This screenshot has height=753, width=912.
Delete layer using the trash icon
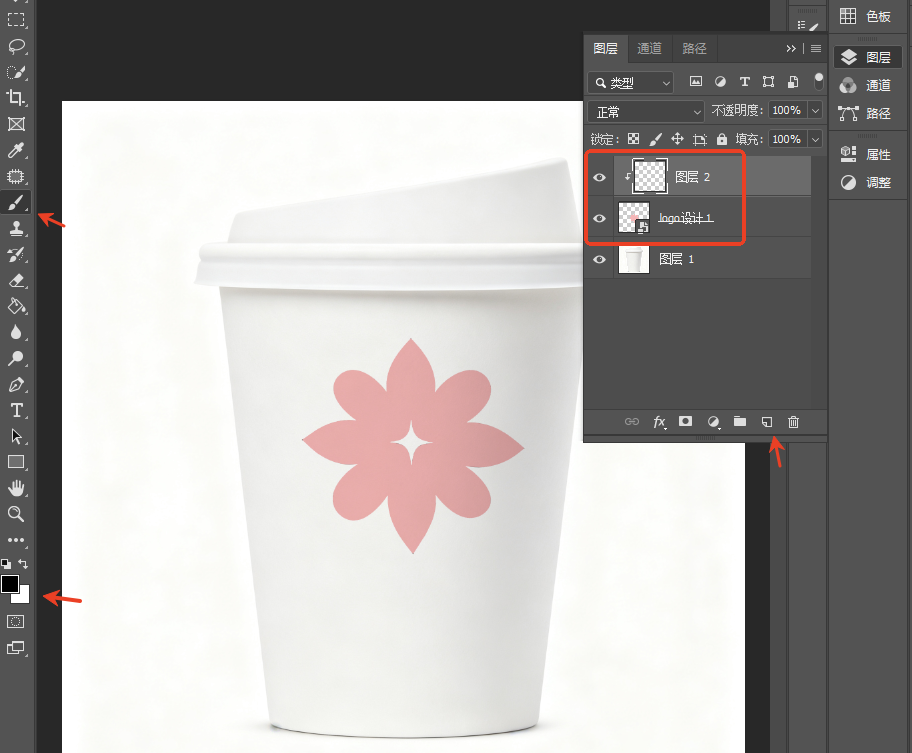point(793,422)
